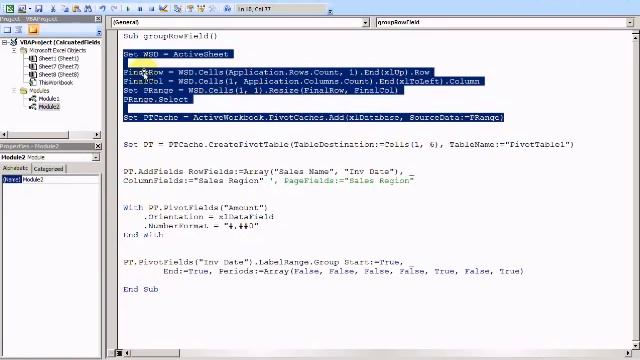640x360 pixels.
Task: Click the Paste toolbar icon
Action: tap(76, 8)
